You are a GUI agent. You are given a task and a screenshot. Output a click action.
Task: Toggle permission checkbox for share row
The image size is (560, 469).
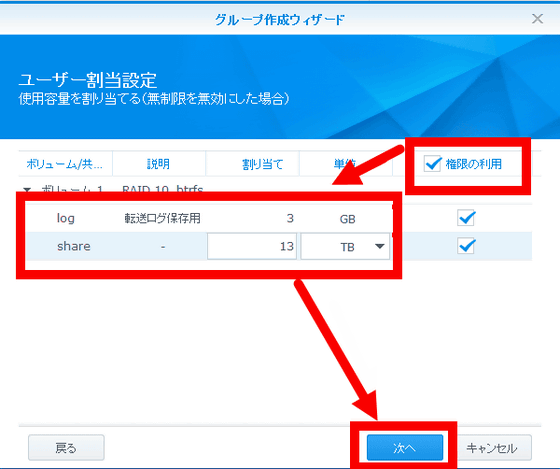[x=466, y=246]
